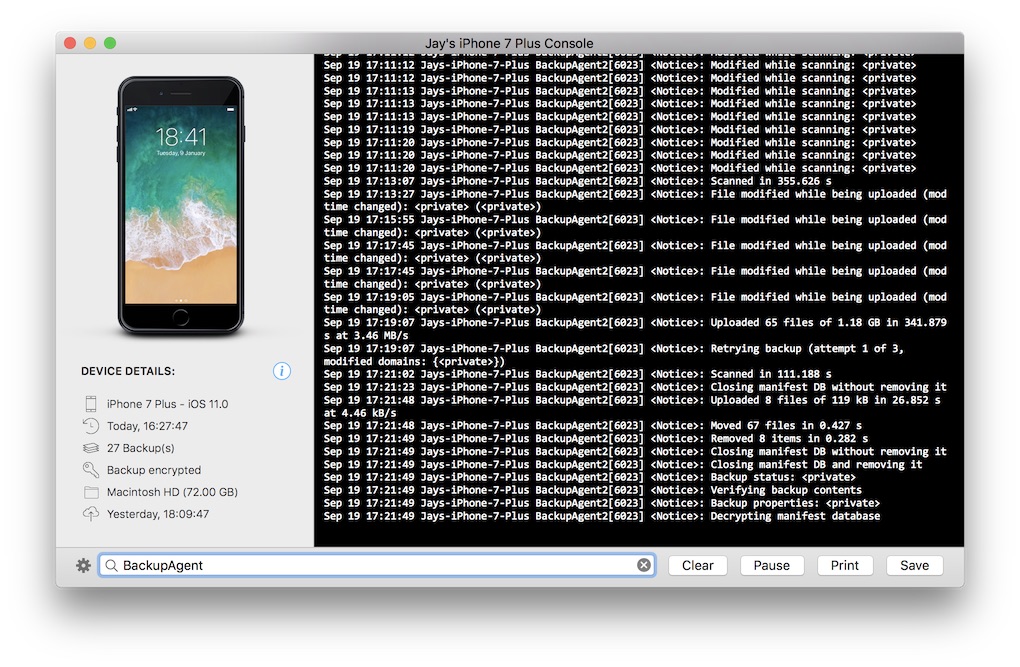Focus the BackupAgent search field
1020x667 pixels.
point(377,565)
